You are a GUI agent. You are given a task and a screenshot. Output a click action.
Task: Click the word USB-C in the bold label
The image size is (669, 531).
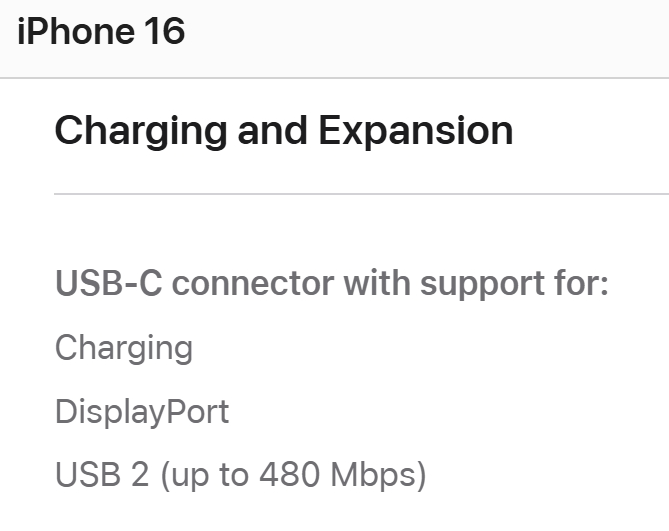point(109,283)
